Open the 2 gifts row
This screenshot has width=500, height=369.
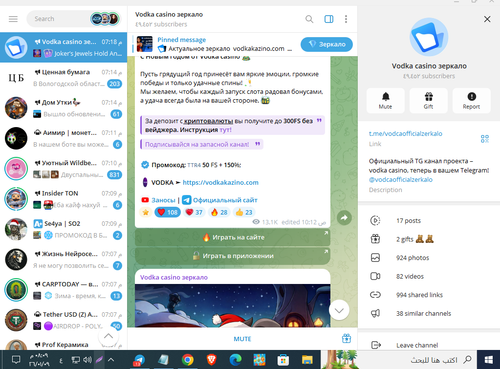coord(429,239)
